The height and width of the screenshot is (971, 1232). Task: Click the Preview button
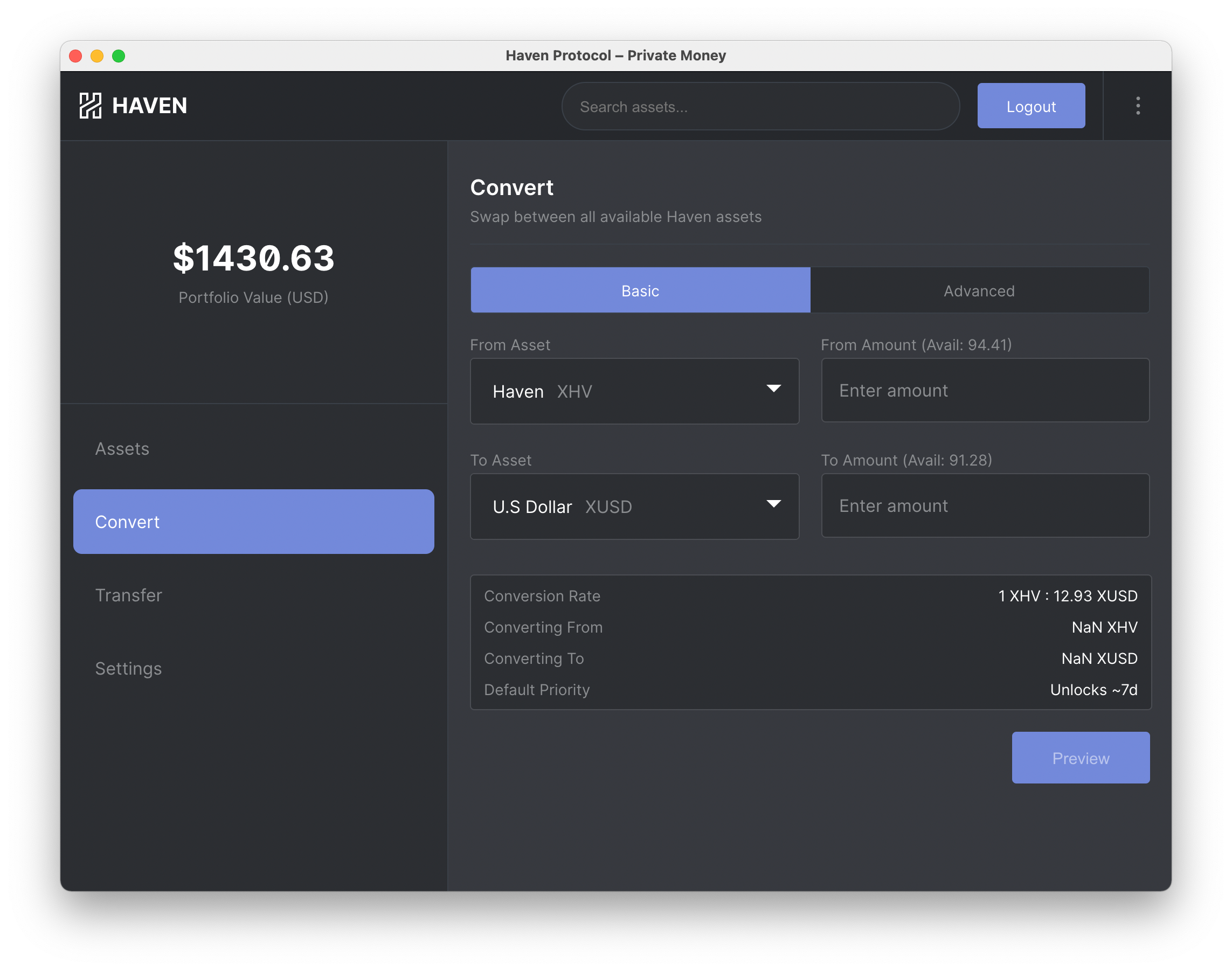coord(1080,758)
